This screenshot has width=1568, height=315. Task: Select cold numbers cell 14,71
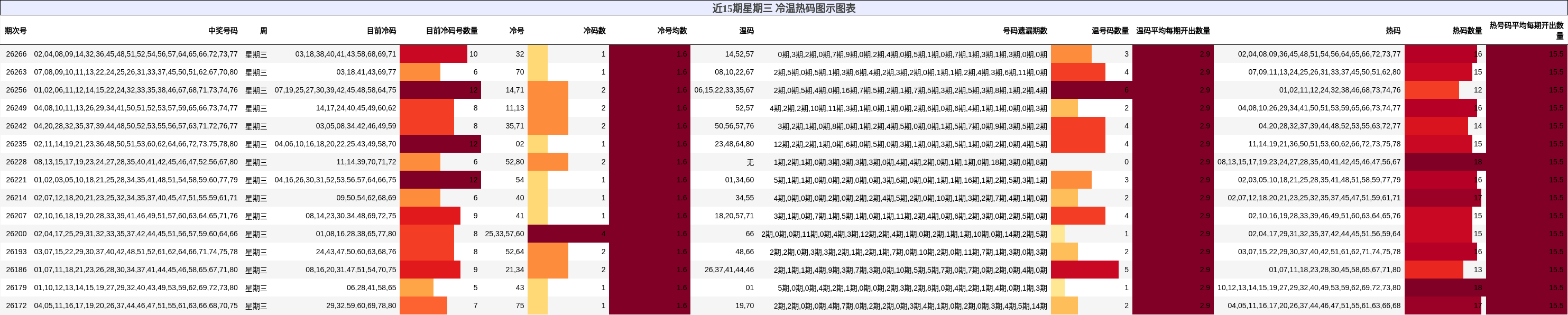[515, 90]
